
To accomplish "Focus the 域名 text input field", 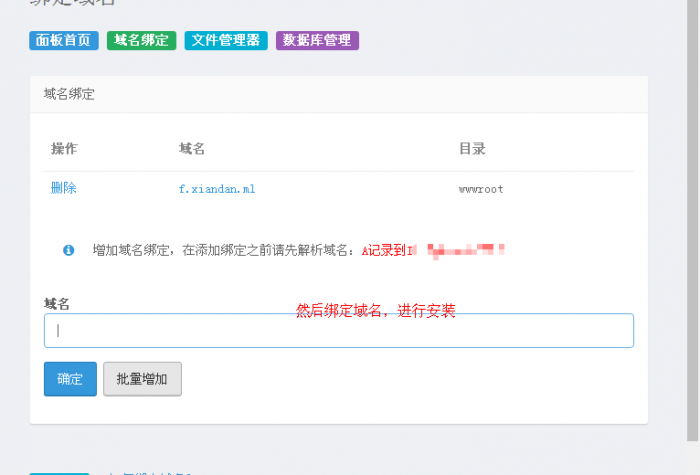I will click(x=338, y=331).
